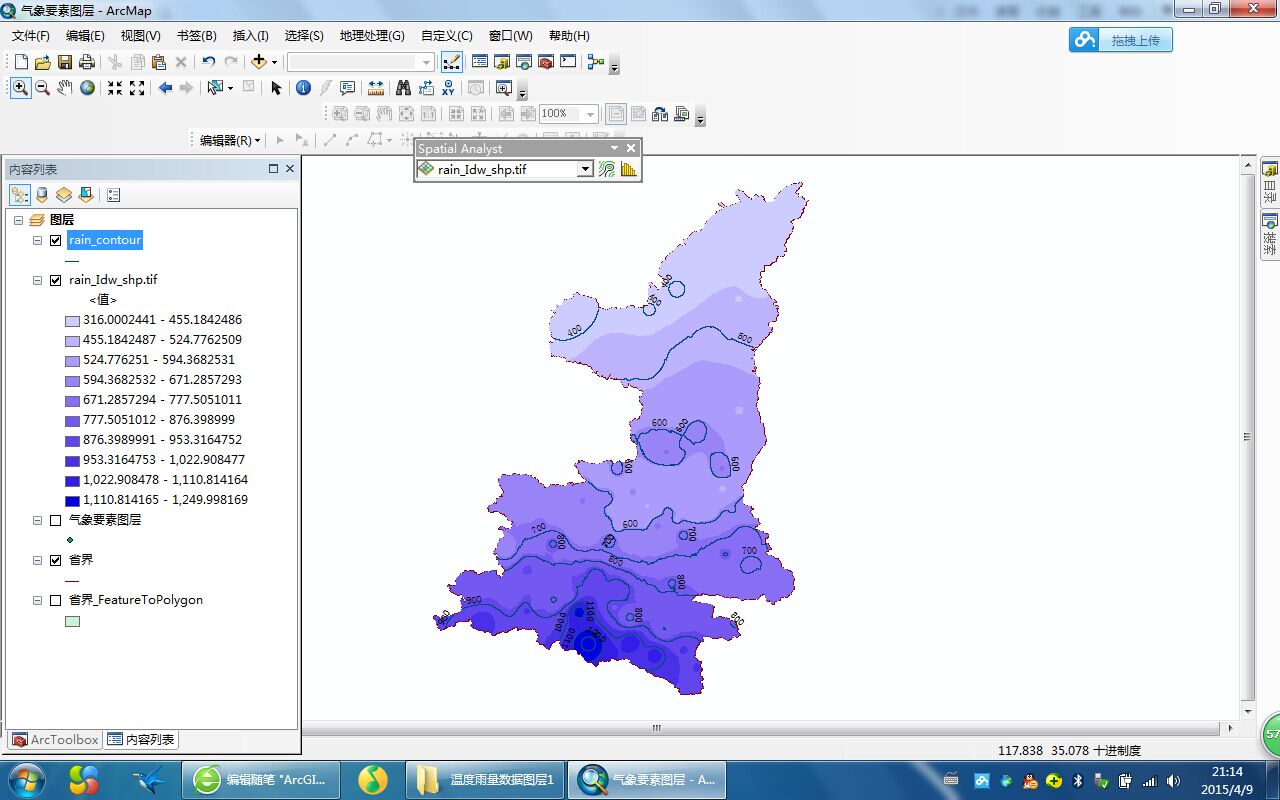Open the 帮助(H) menu
The width and height of the screenshot is (1280, 800).
(569, 35)
